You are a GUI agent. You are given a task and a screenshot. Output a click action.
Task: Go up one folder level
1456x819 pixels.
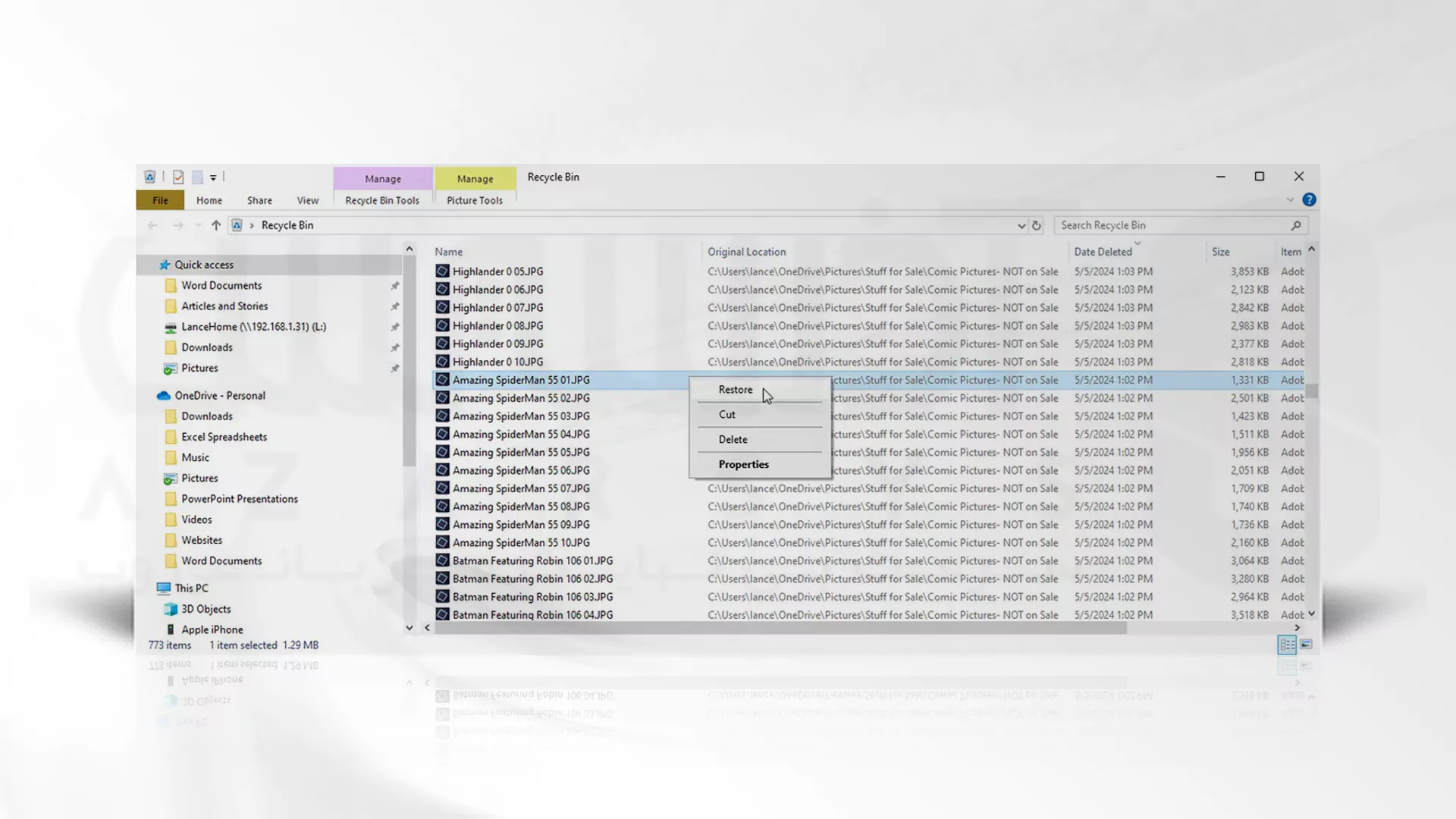tap(216, 225)
